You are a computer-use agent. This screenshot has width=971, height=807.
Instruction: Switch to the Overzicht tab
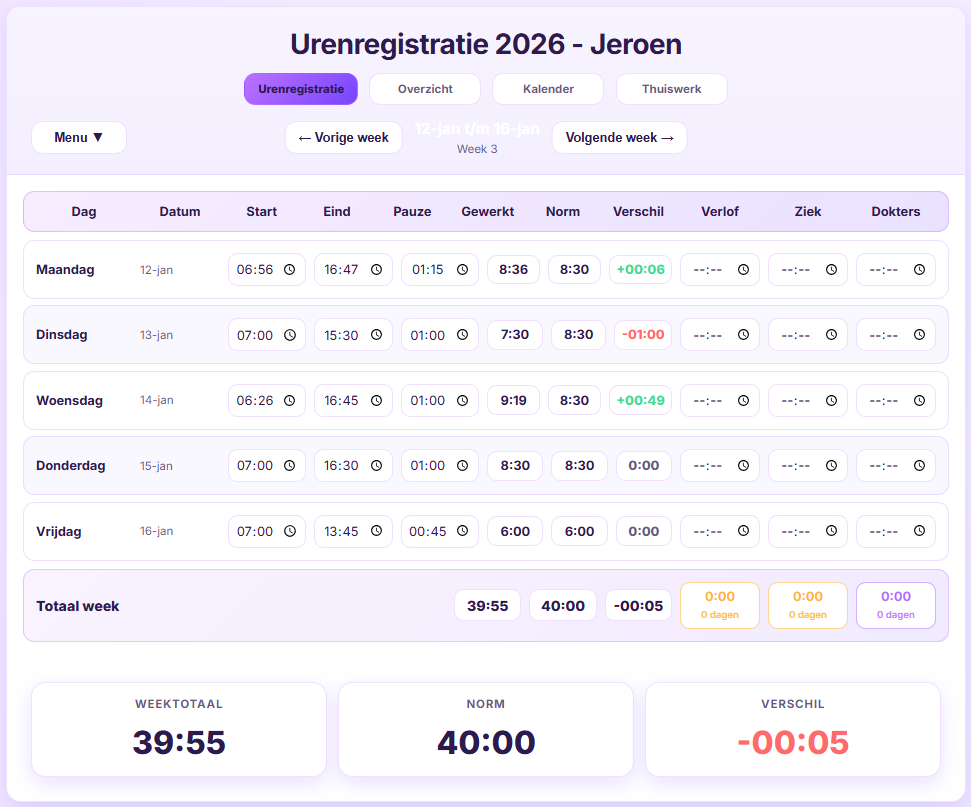[424, 88]
